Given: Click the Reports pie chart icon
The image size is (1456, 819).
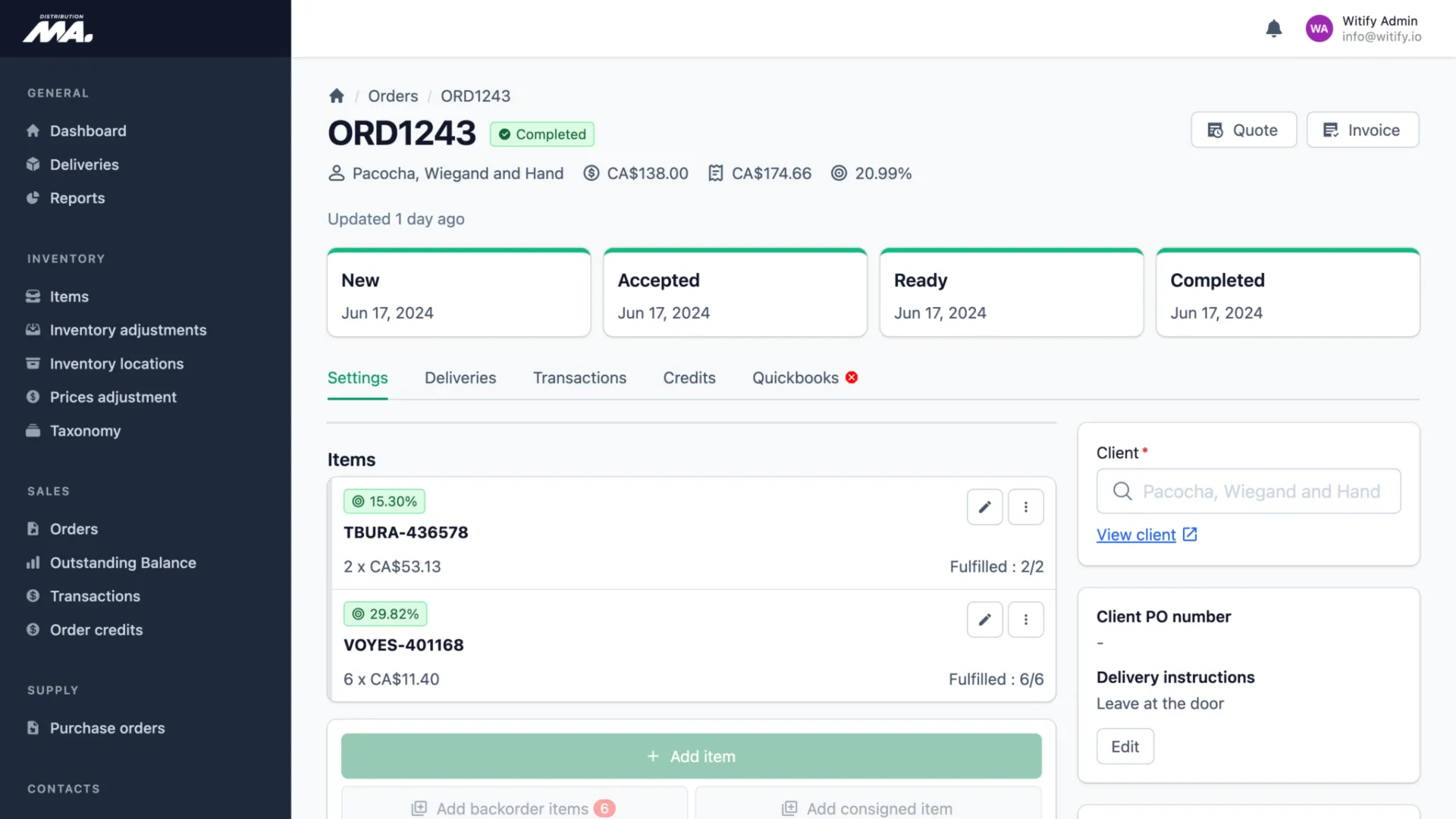Looking at the screenshot, I should point(33,198).
